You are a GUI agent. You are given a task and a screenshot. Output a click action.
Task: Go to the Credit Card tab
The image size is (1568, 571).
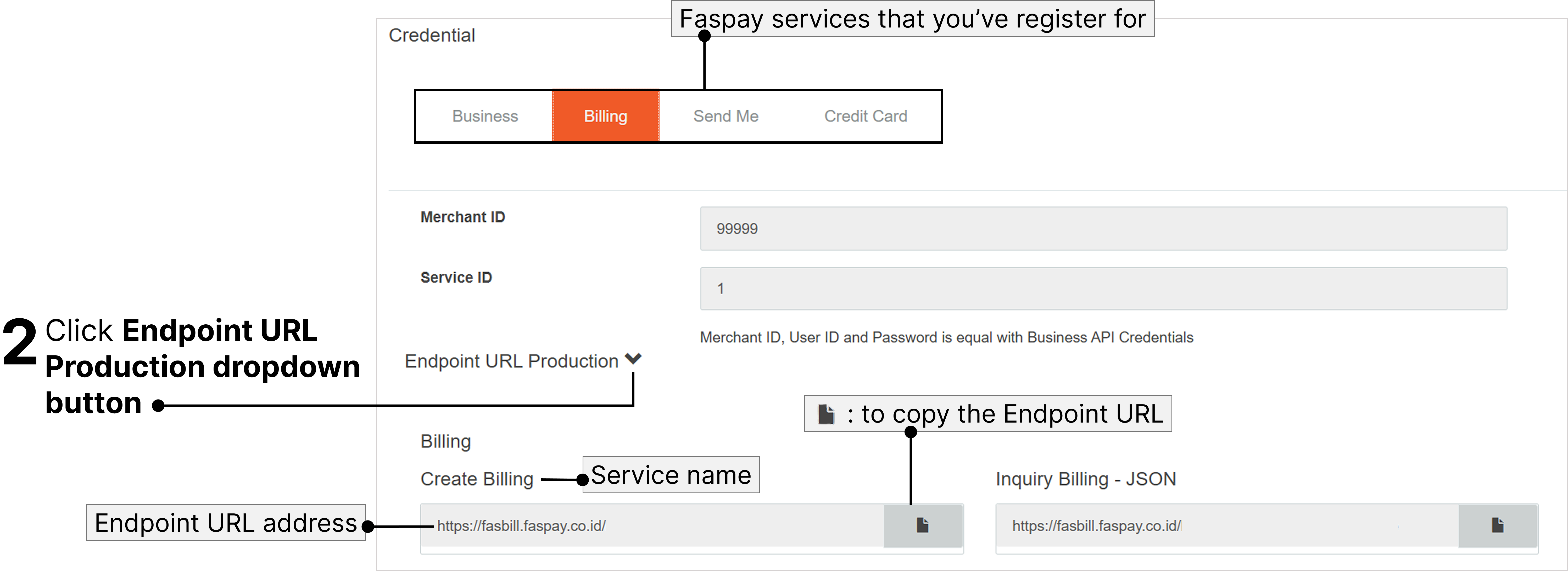pos(865,116)
